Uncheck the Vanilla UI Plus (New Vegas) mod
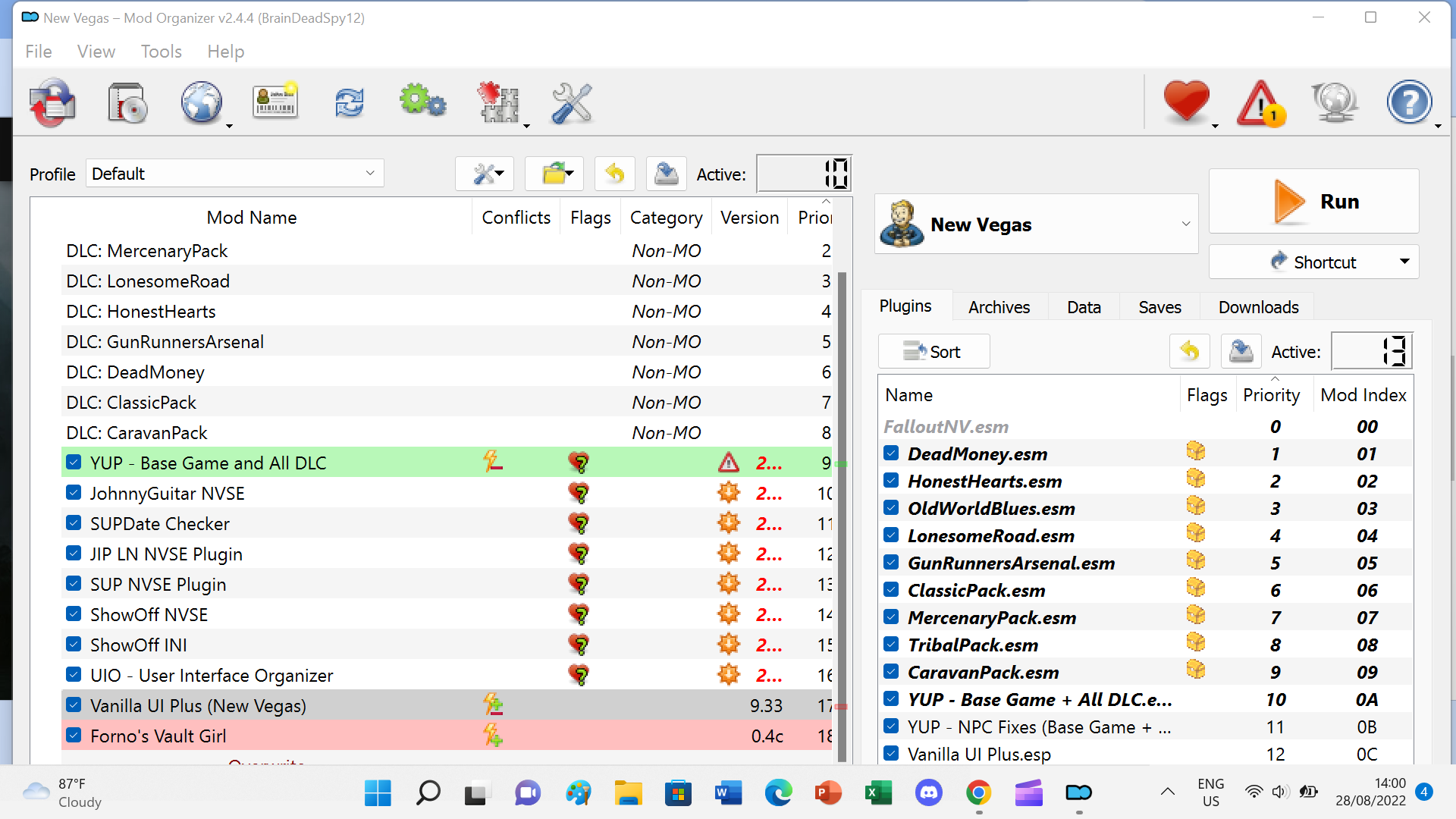1456x819 pixels. tap(74, 705)
